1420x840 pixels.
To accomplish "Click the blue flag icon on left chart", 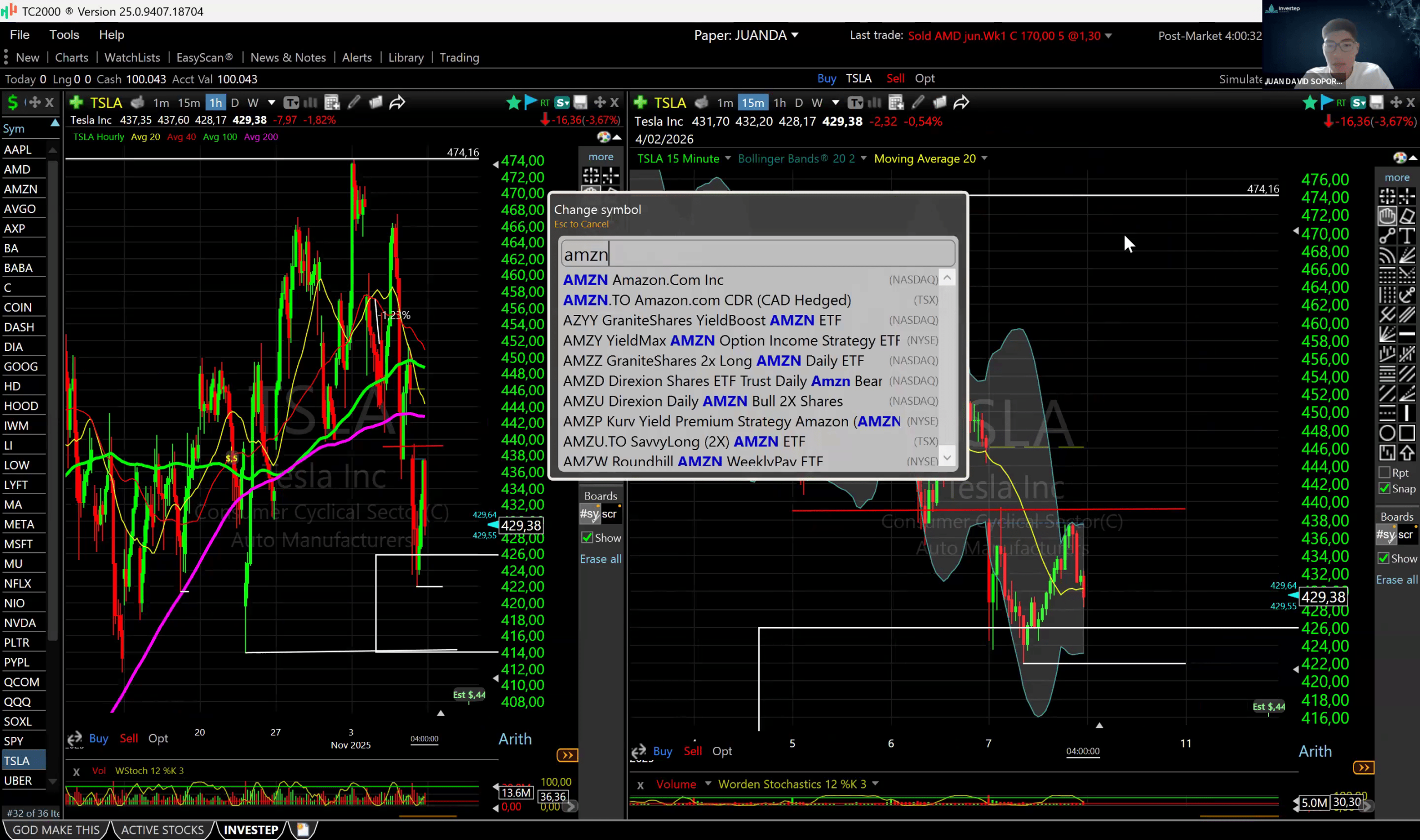I will [x=530, y=103].
